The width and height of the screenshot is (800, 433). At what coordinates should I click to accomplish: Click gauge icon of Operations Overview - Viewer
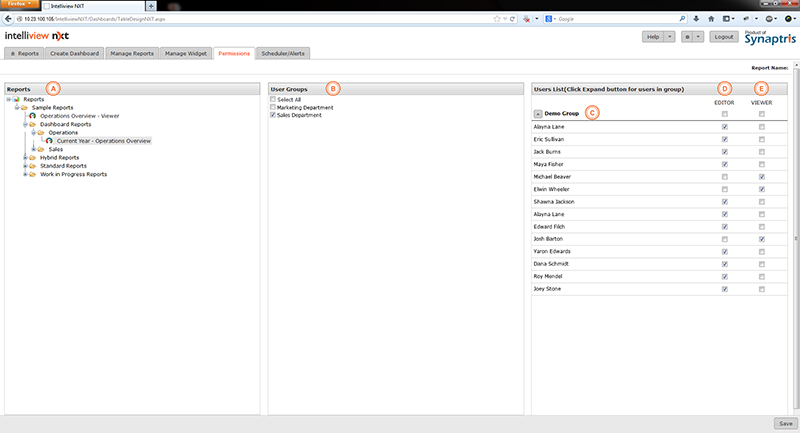point(32,116)
